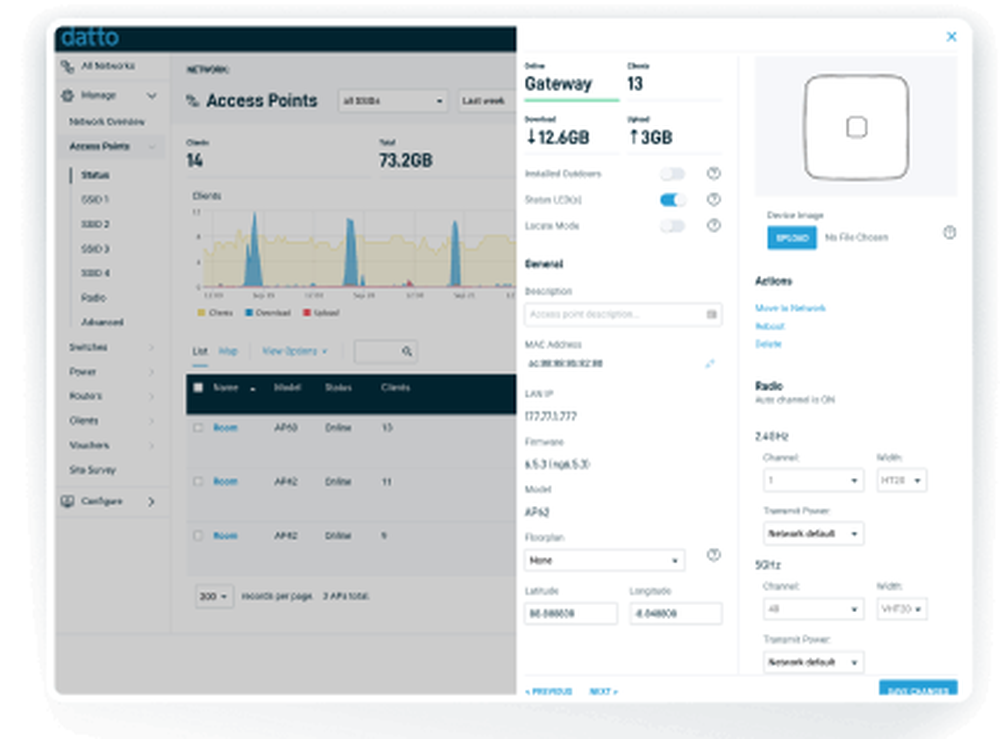
Task: Click the Manage gear icon
Action: click(68, 96)
